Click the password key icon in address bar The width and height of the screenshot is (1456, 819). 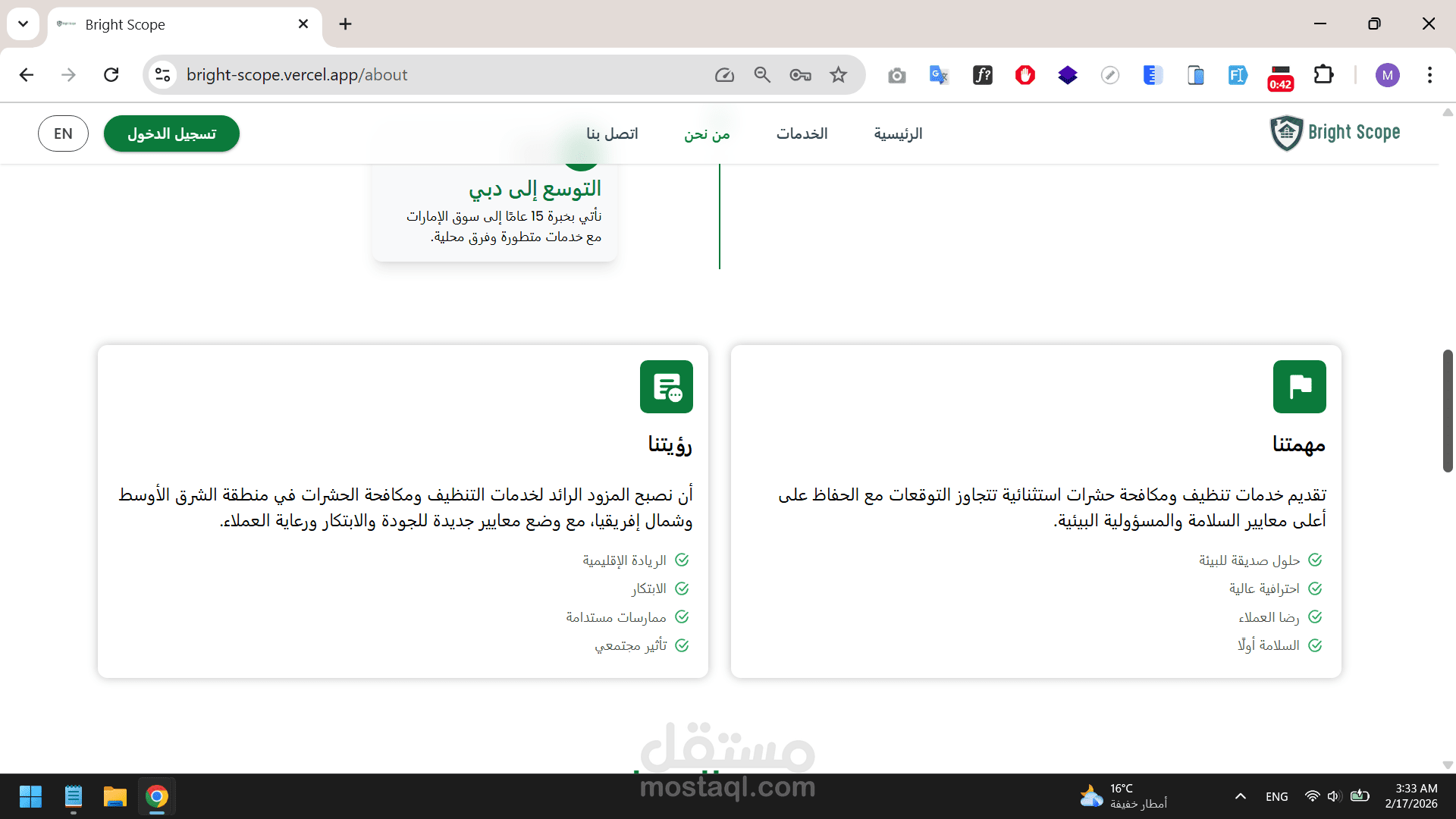[800, 75]
